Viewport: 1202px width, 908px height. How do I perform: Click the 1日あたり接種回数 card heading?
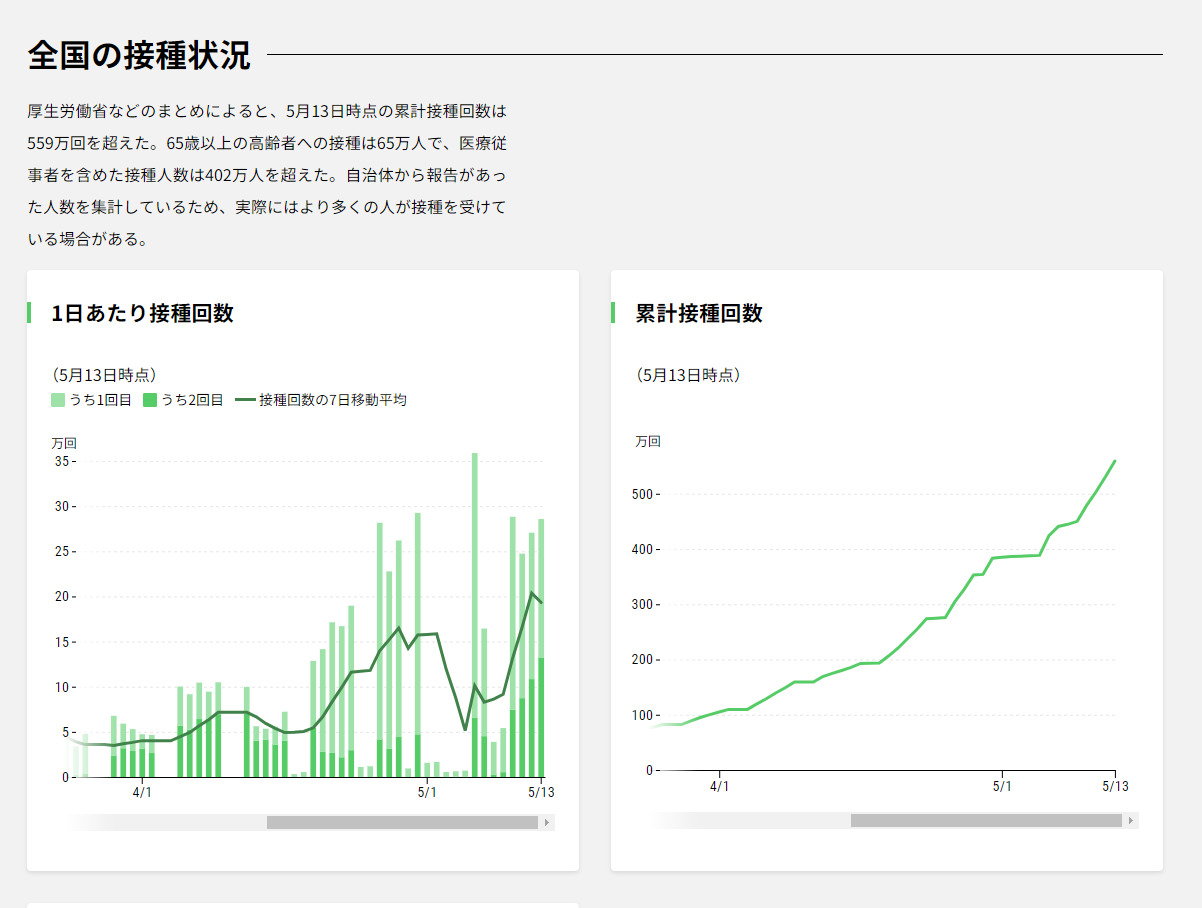[x=142, y=313]
